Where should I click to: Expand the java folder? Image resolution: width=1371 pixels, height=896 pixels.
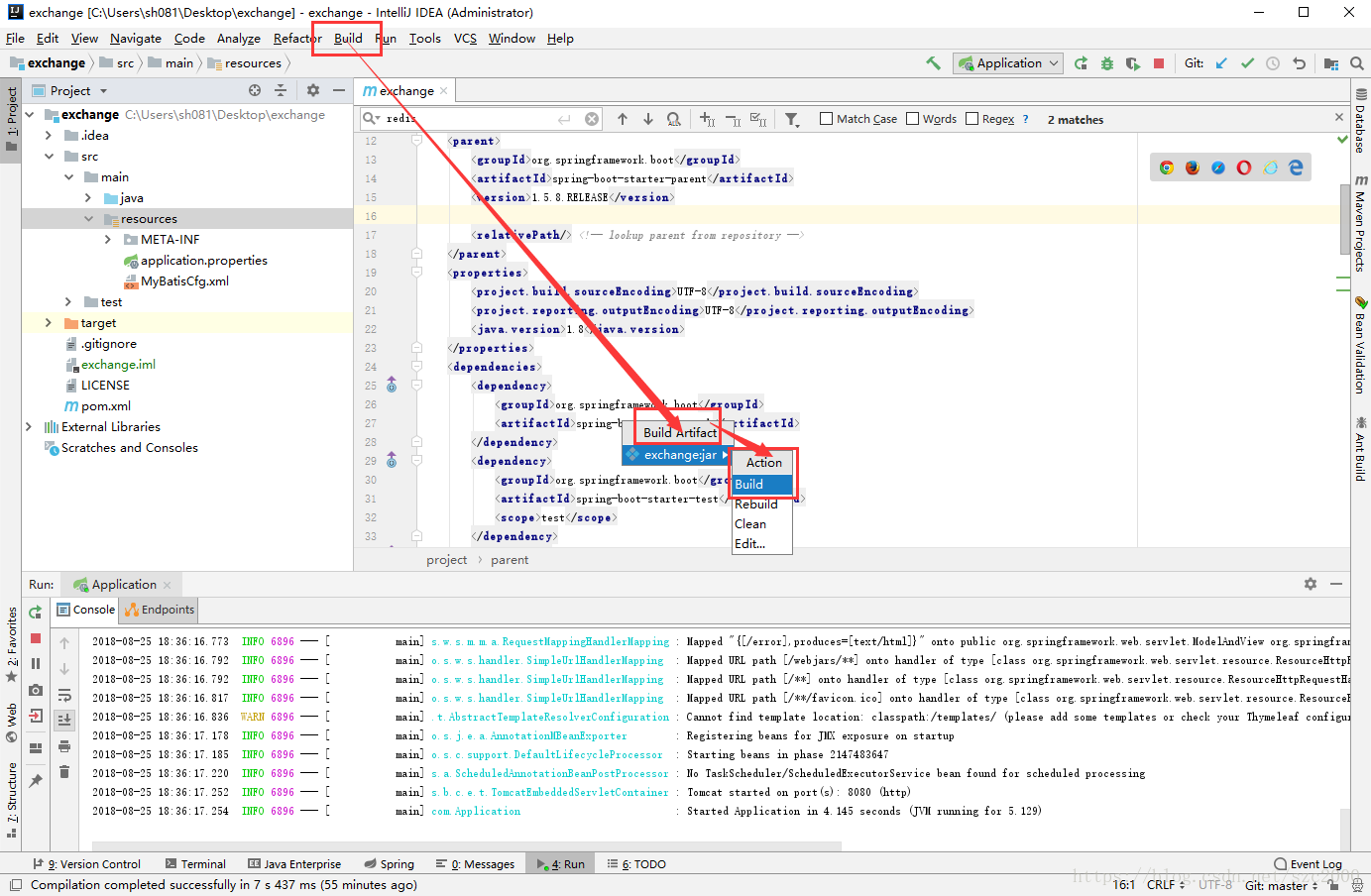[x=88, y=198]
